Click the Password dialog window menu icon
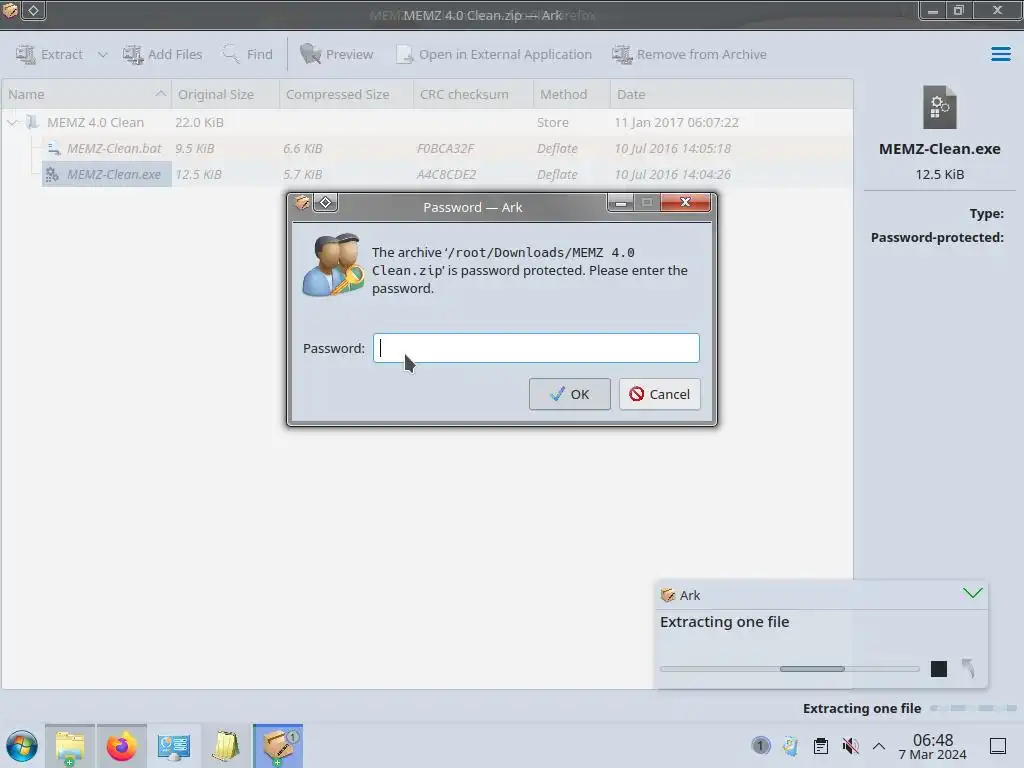This screenshot has width=1024, height=768. click(x=302, y=203)
